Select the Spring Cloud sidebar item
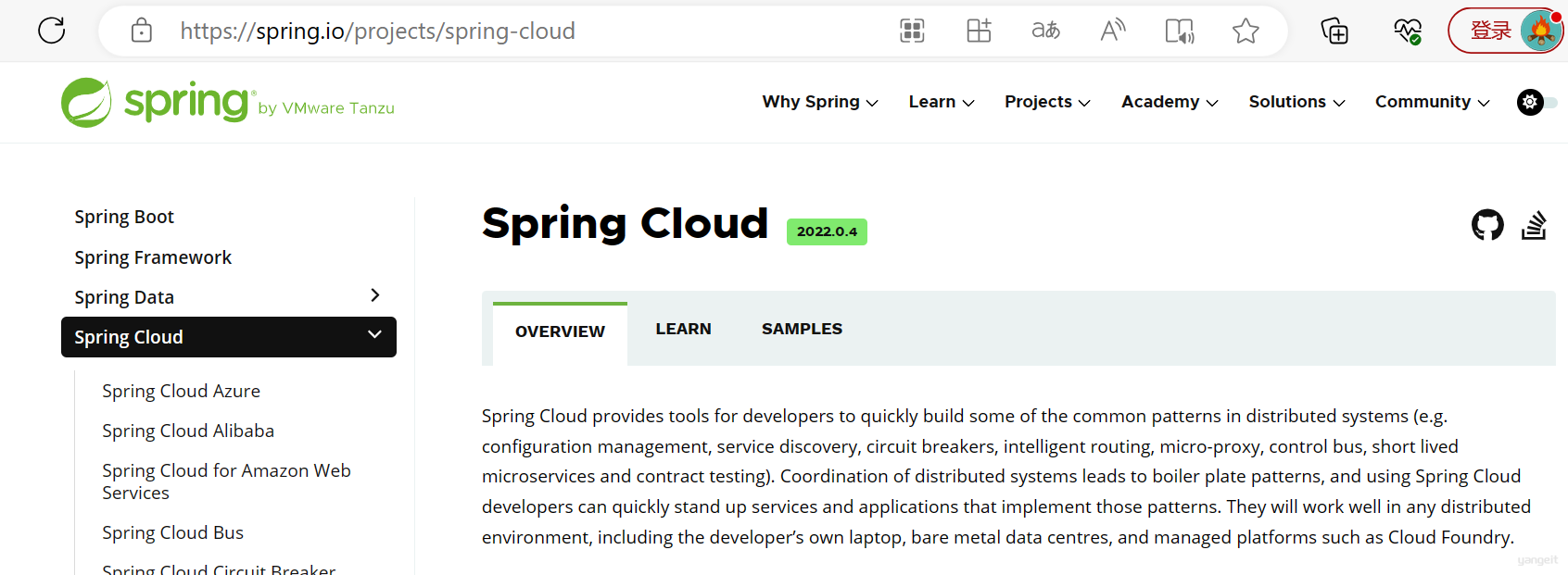This screenshot has width=1568, height=575. click(229, 337)
